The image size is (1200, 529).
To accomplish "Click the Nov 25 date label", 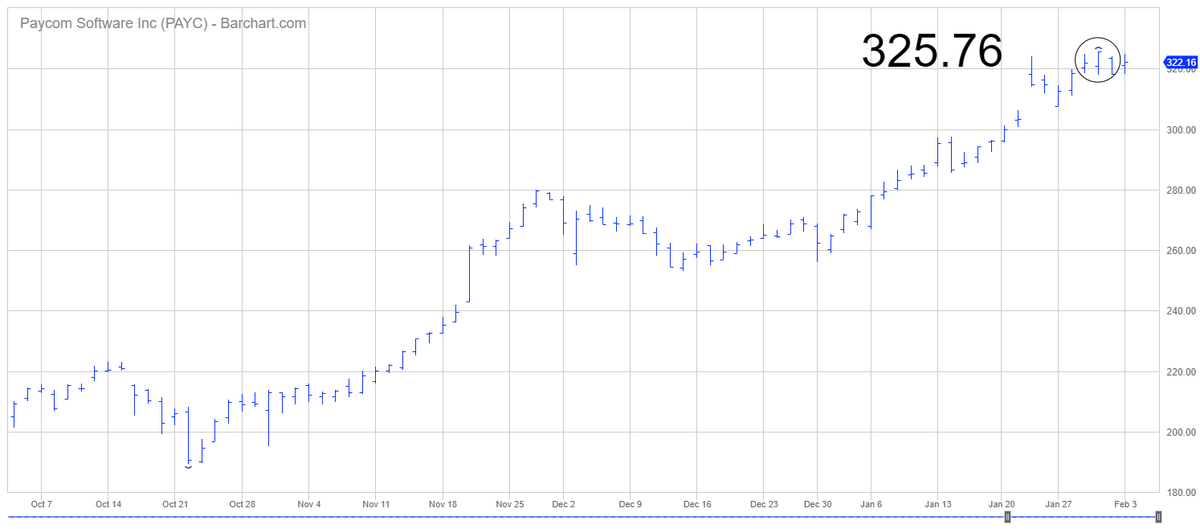I will pos(509,505).
